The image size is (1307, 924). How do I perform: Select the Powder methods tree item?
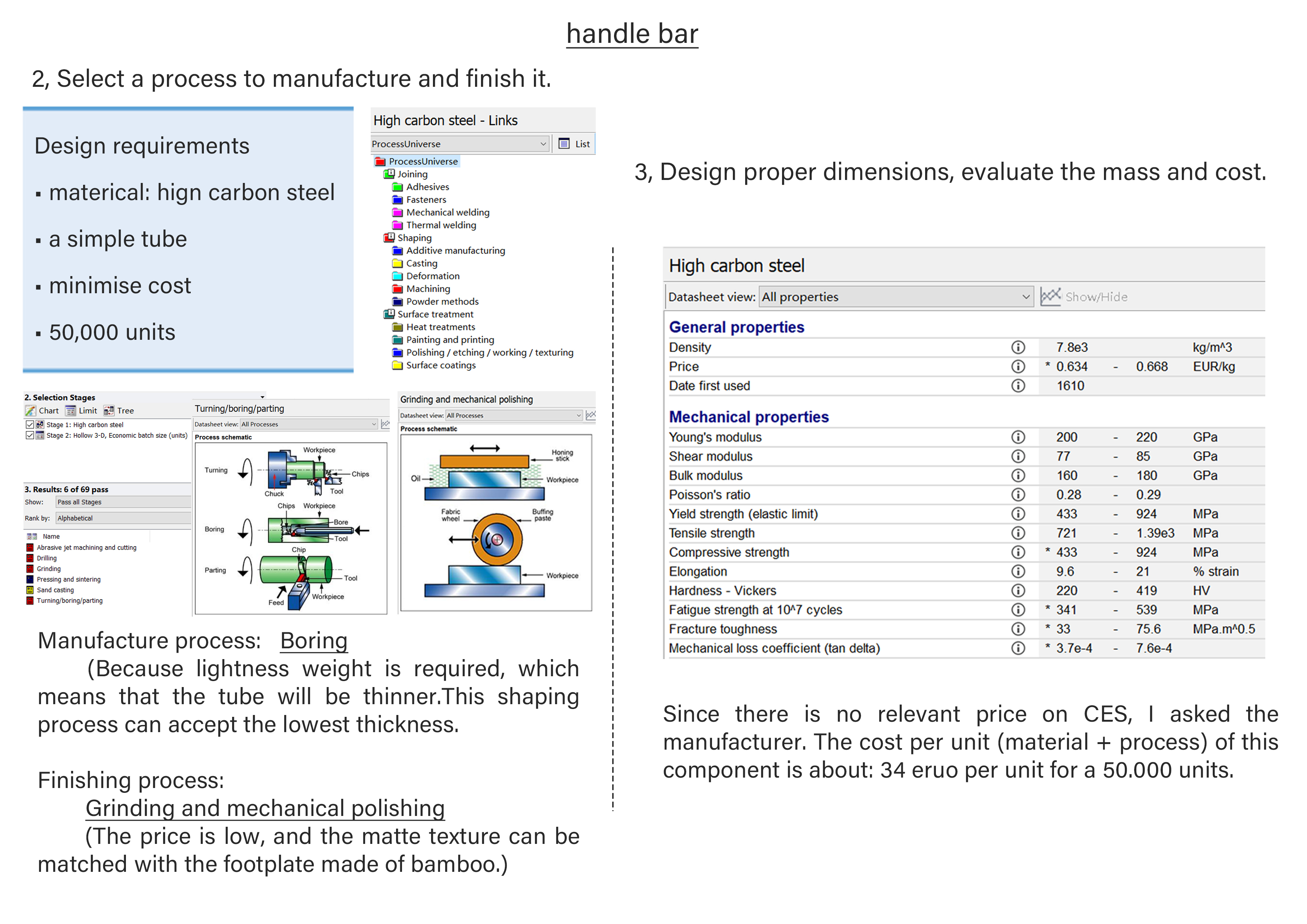[x=442, y=302]
